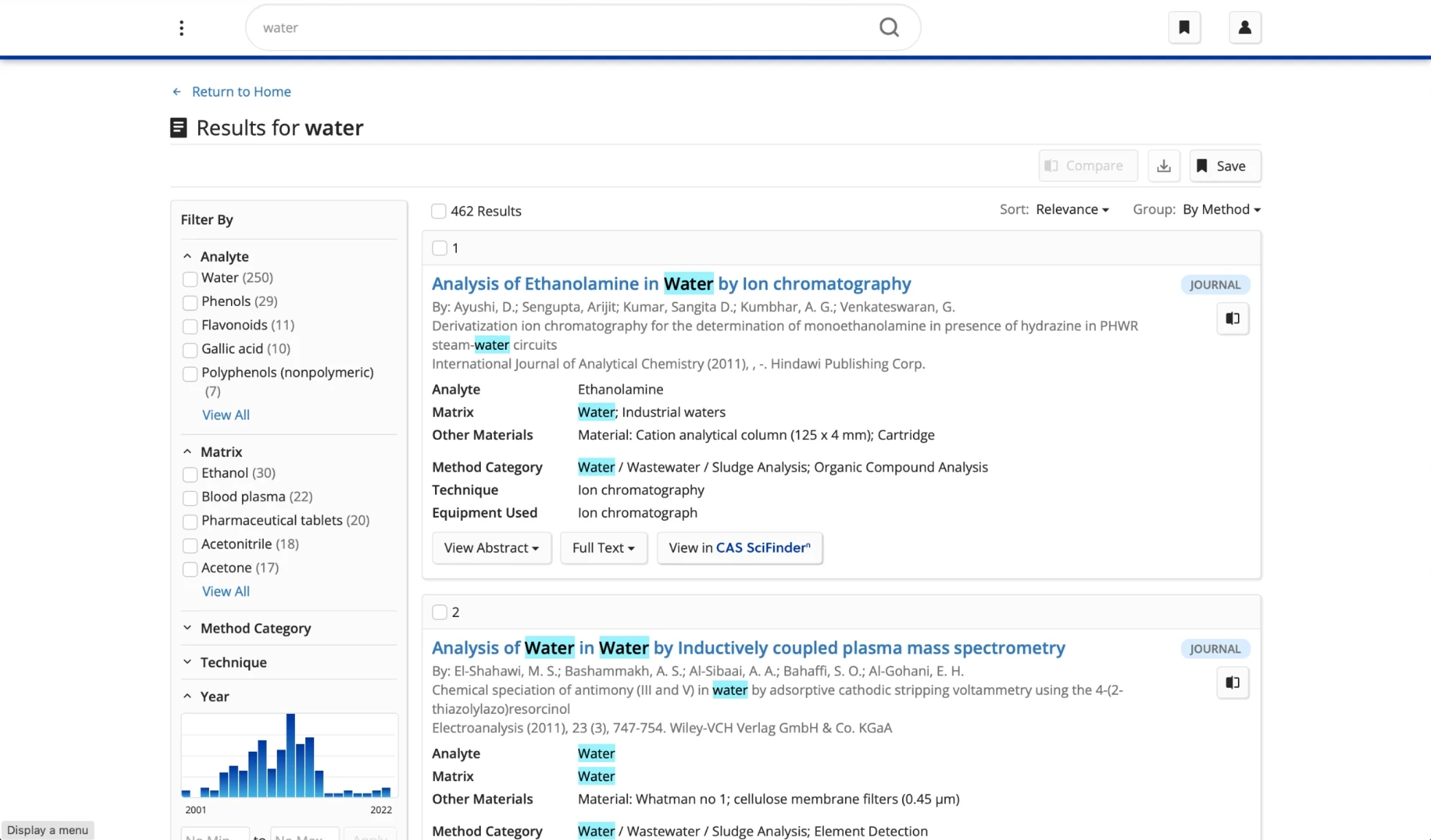Select result 2 checkbox
The image size is (1431, 840).
coord(439,613)
